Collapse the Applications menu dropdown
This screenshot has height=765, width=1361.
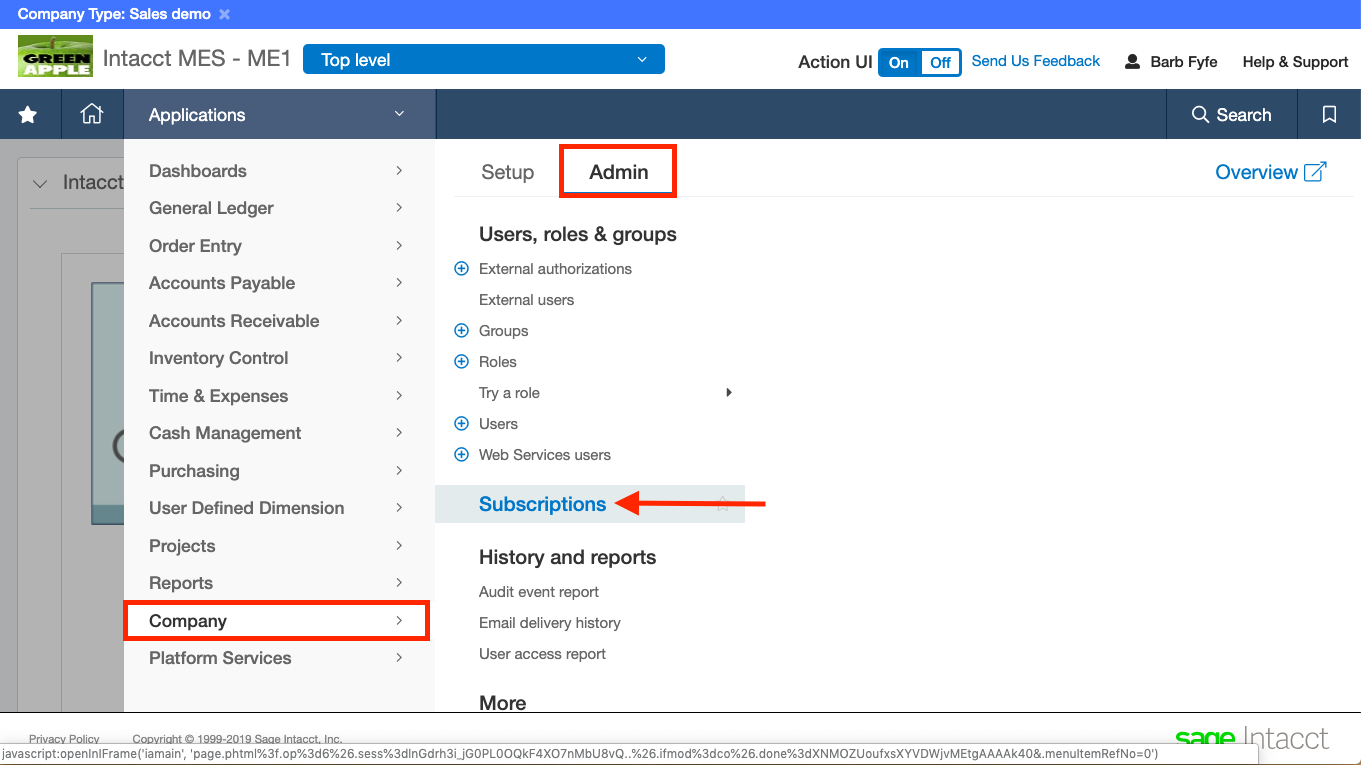[x=399, y=114]
